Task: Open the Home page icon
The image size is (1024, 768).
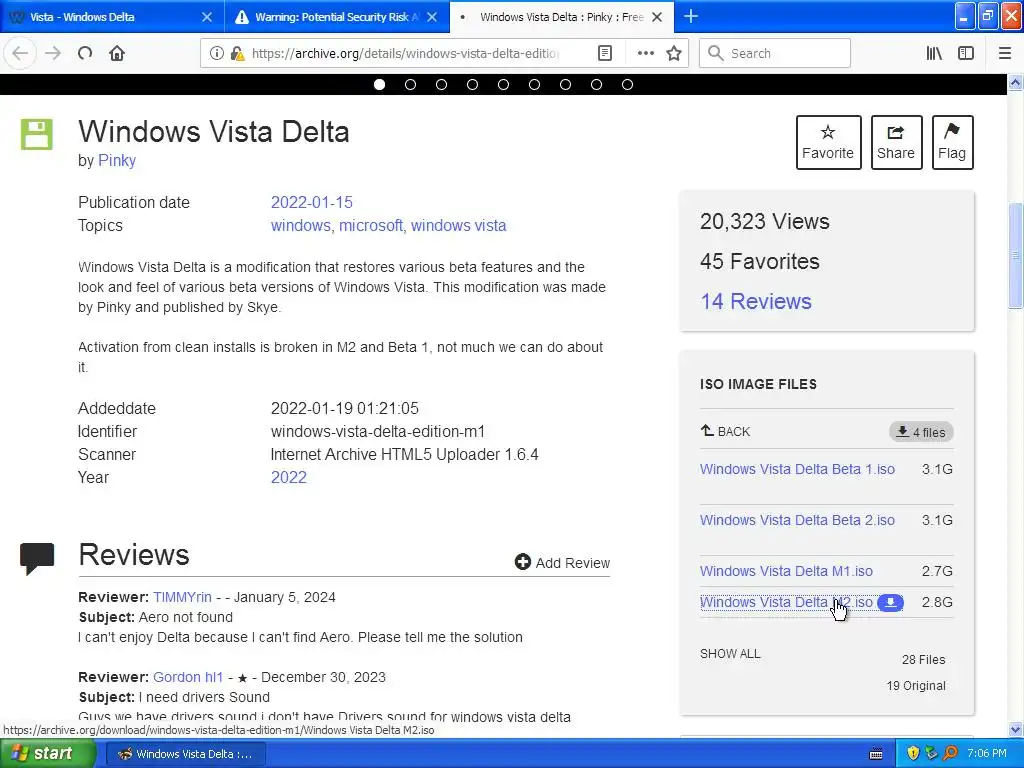Action: [117, 53]
